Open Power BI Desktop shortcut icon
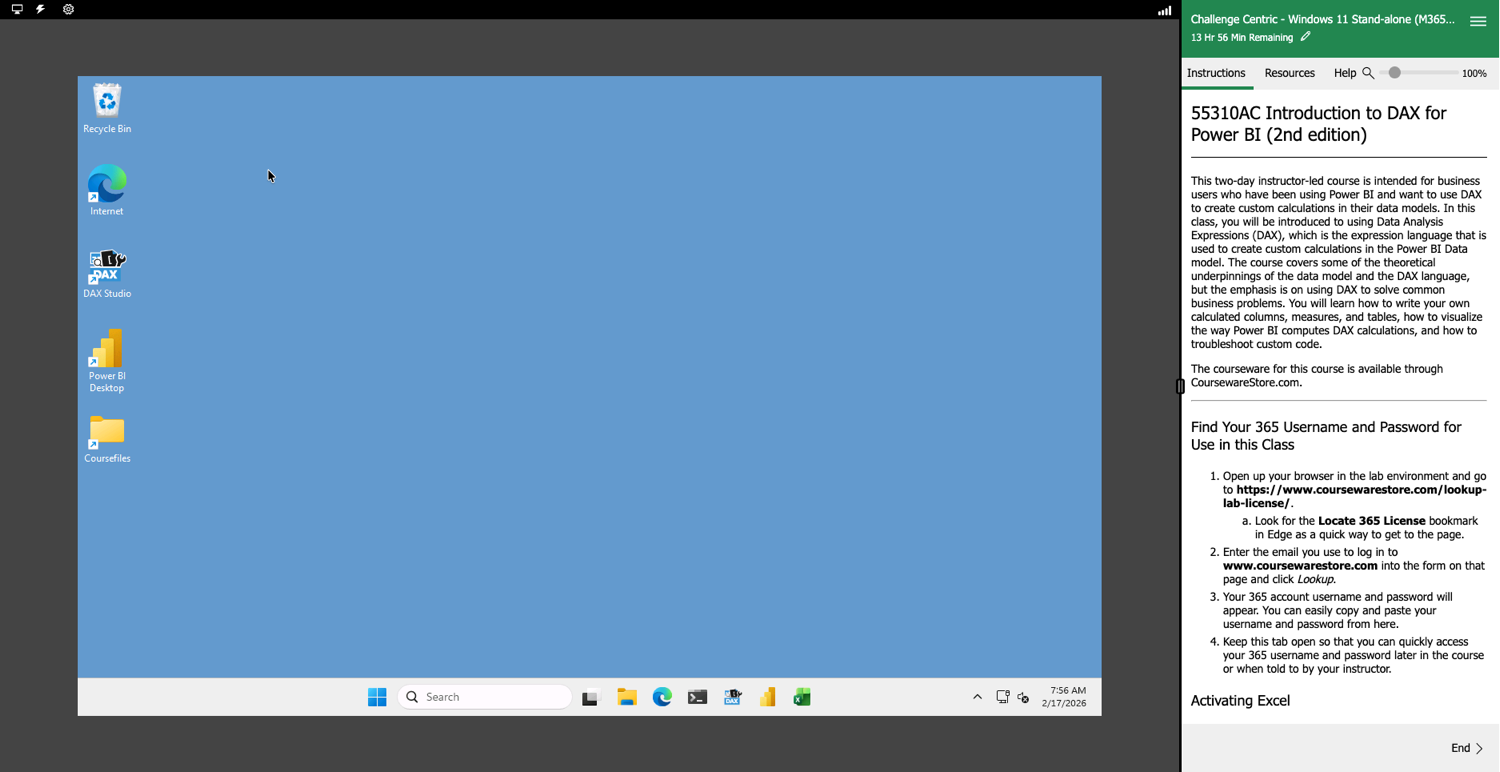Image resolution: width=1500 pixels, height=772 pixels. [x=107, y=351]
